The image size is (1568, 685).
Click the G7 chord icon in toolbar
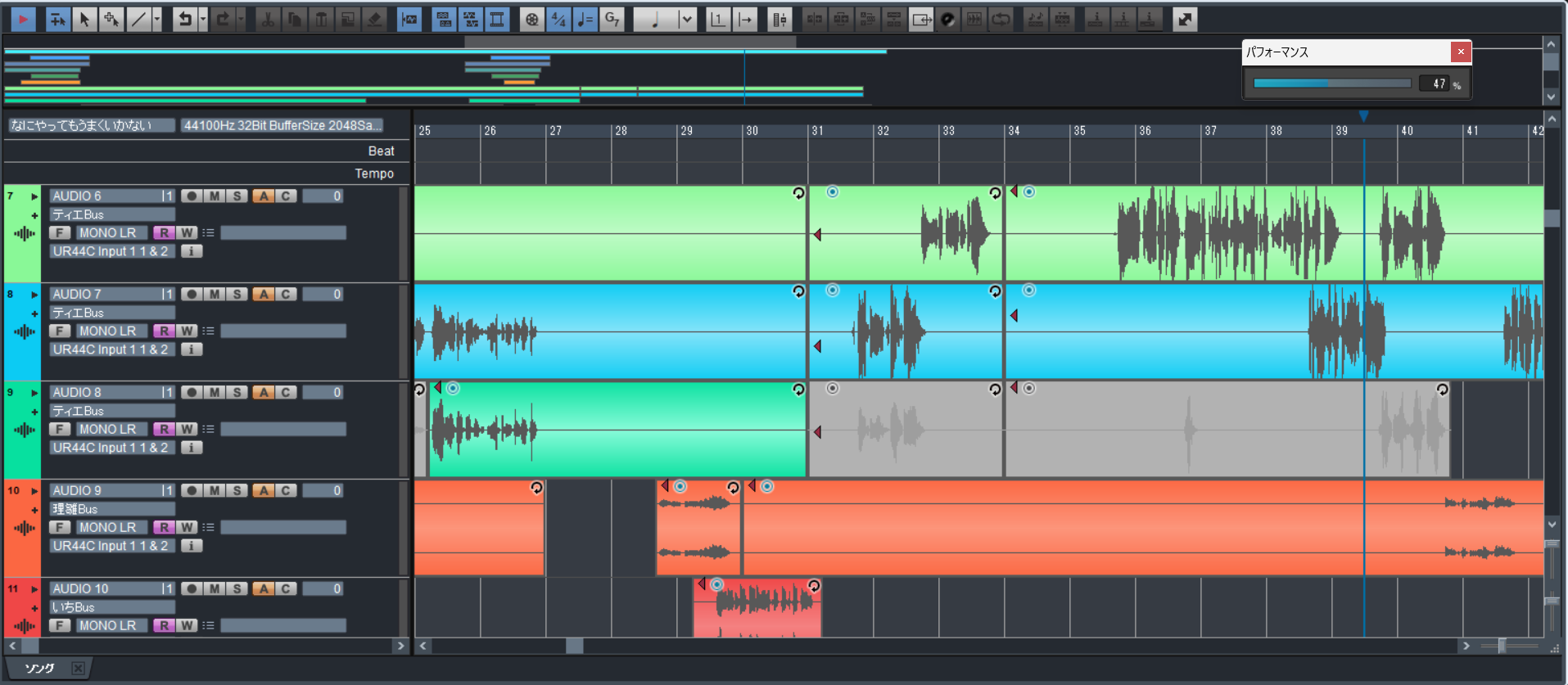tap(612, 20)
